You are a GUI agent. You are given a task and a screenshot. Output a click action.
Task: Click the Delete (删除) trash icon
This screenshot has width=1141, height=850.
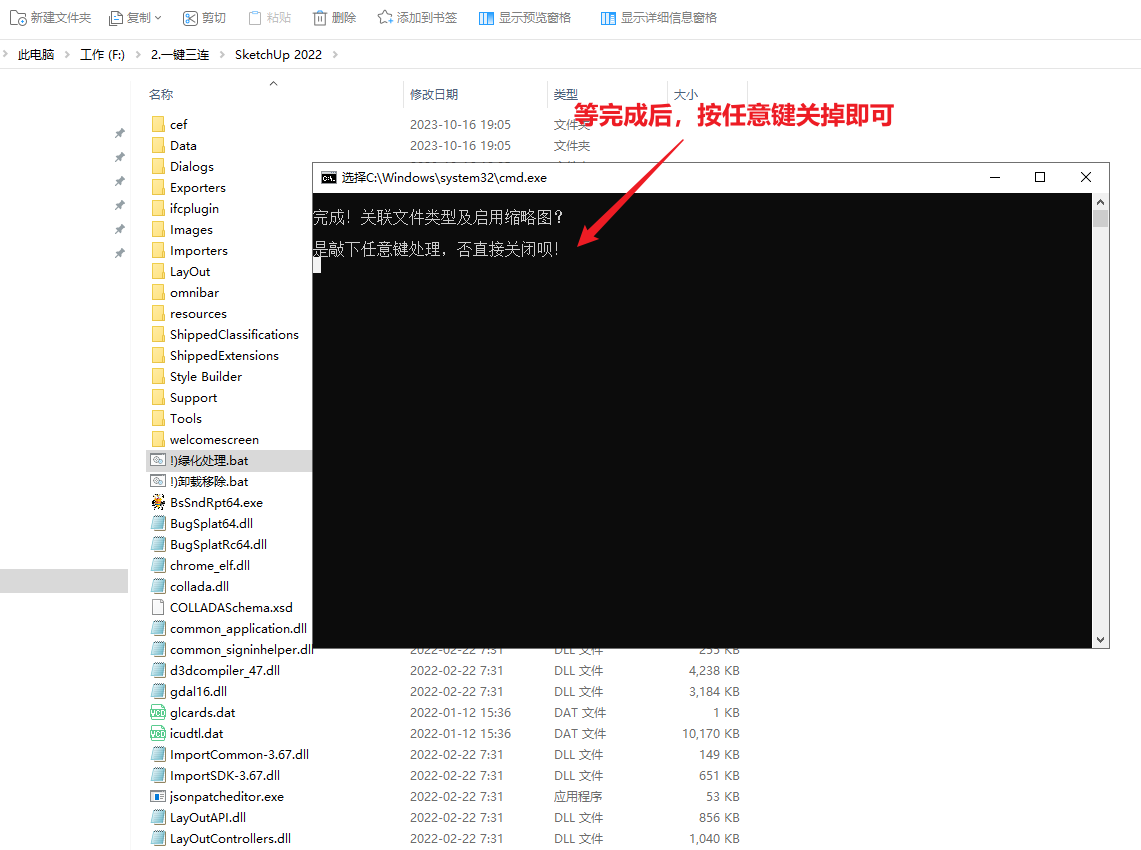tap(319, 18)
